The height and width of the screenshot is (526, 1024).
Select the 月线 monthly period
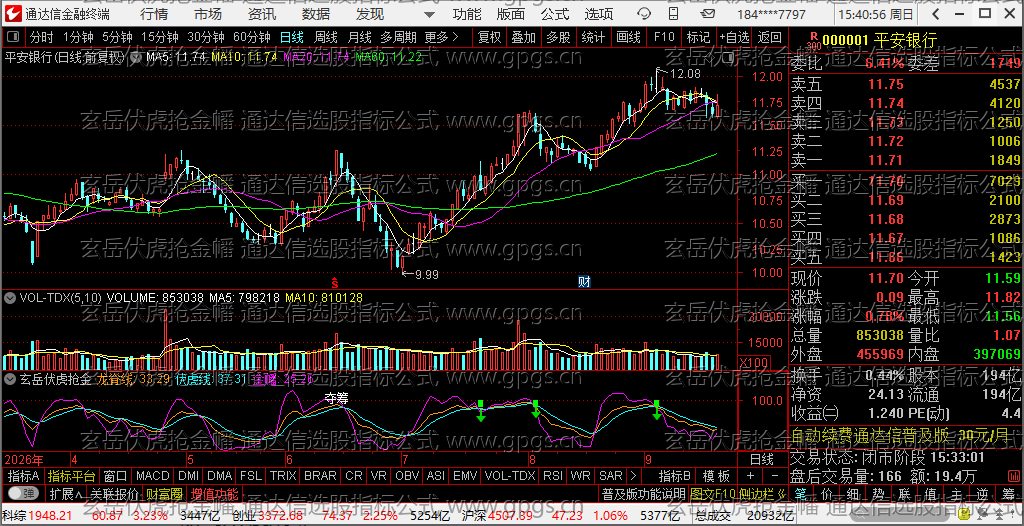pos(359,37)
